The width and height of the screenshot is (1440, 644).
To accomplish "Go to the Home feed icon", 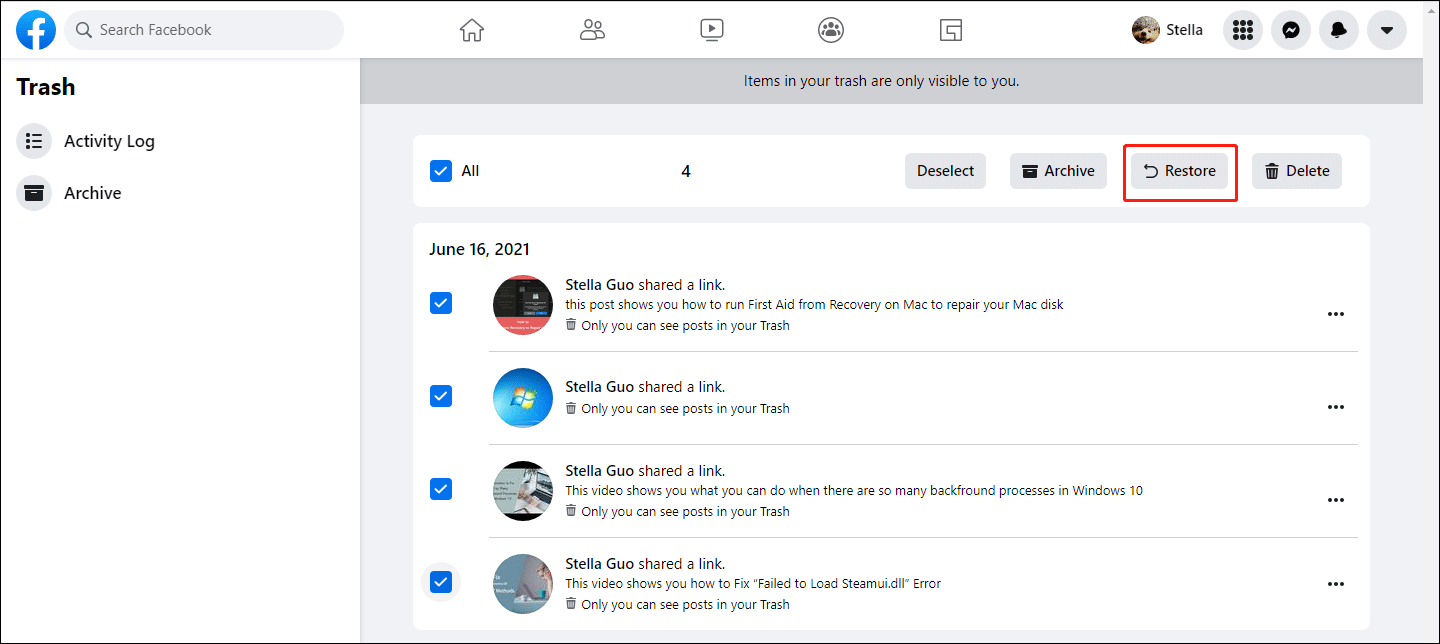I will (472, 30).
